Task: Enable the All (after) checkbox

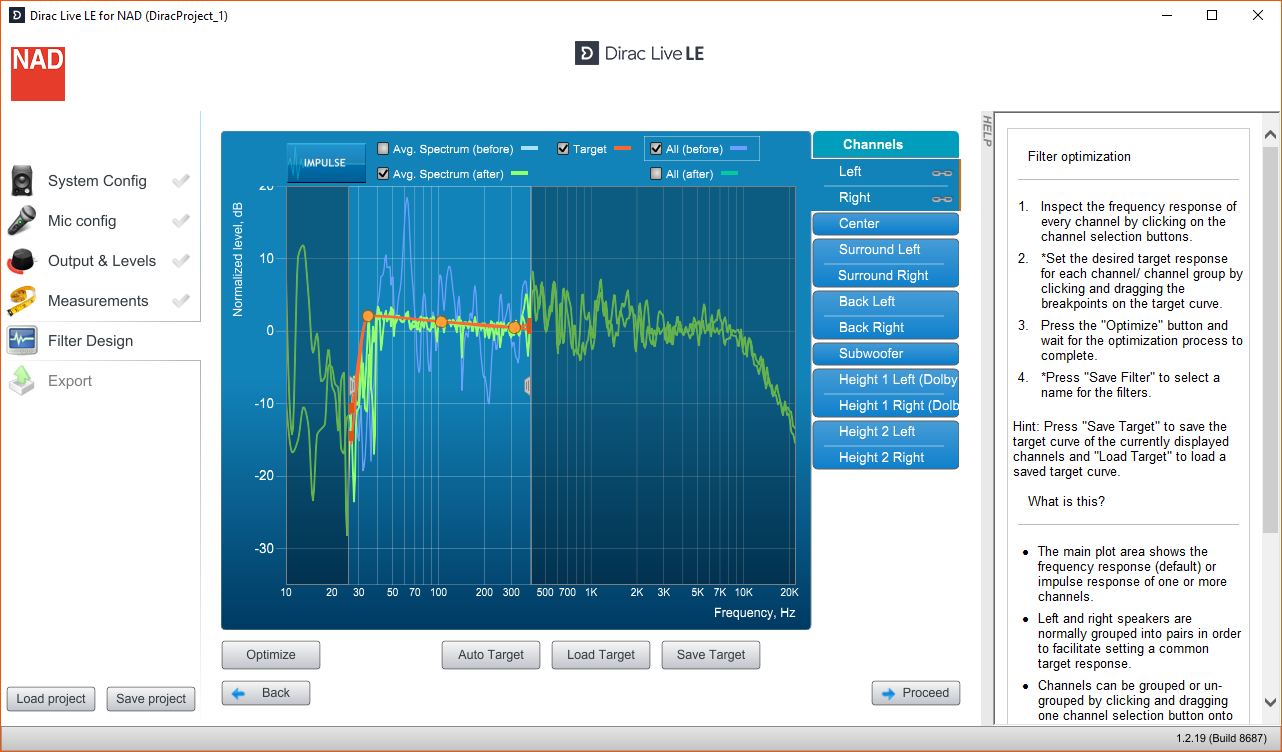Action: pos(656,174)
